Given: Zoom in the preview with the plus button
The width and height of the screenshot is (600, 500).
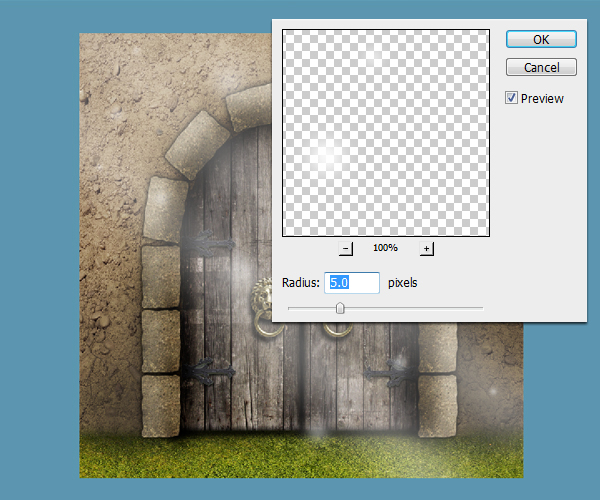Looking at the screenshot, I should [426, 249].
